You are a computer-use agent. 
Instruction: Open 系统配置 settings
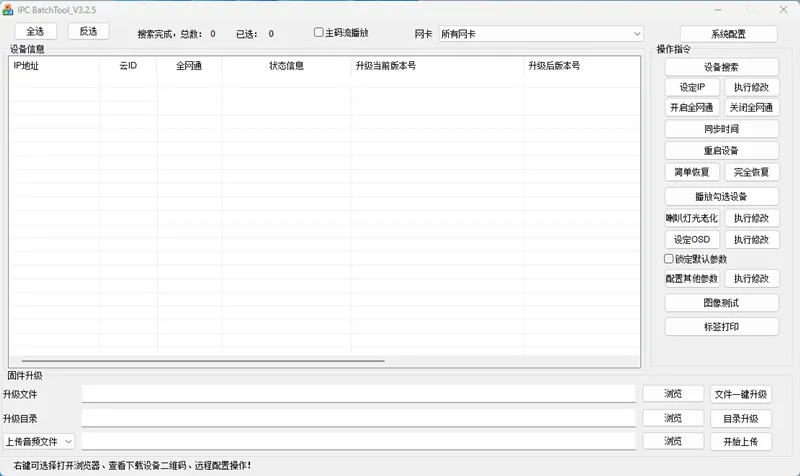click(728, 34)
